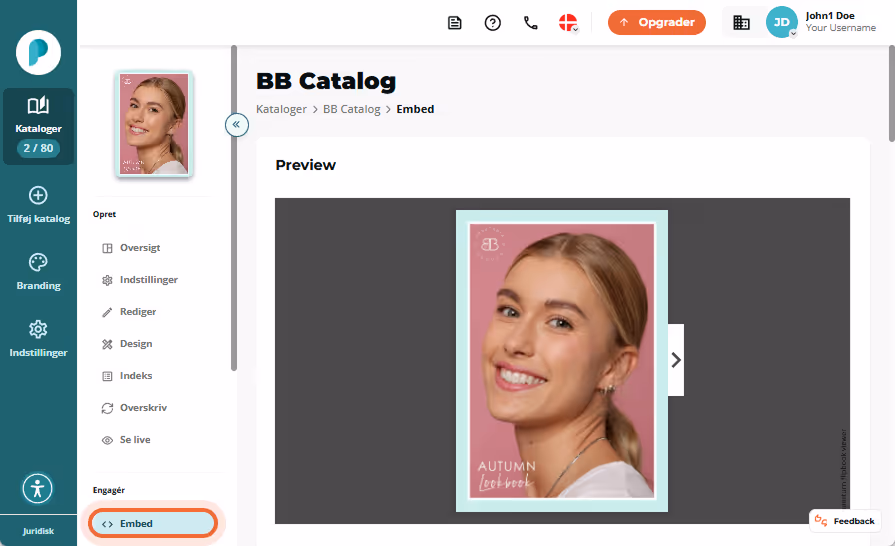Viewport: 895px width, 546px height.
Task: Collapse the catalog side panel
Action: tap(236, 124)
